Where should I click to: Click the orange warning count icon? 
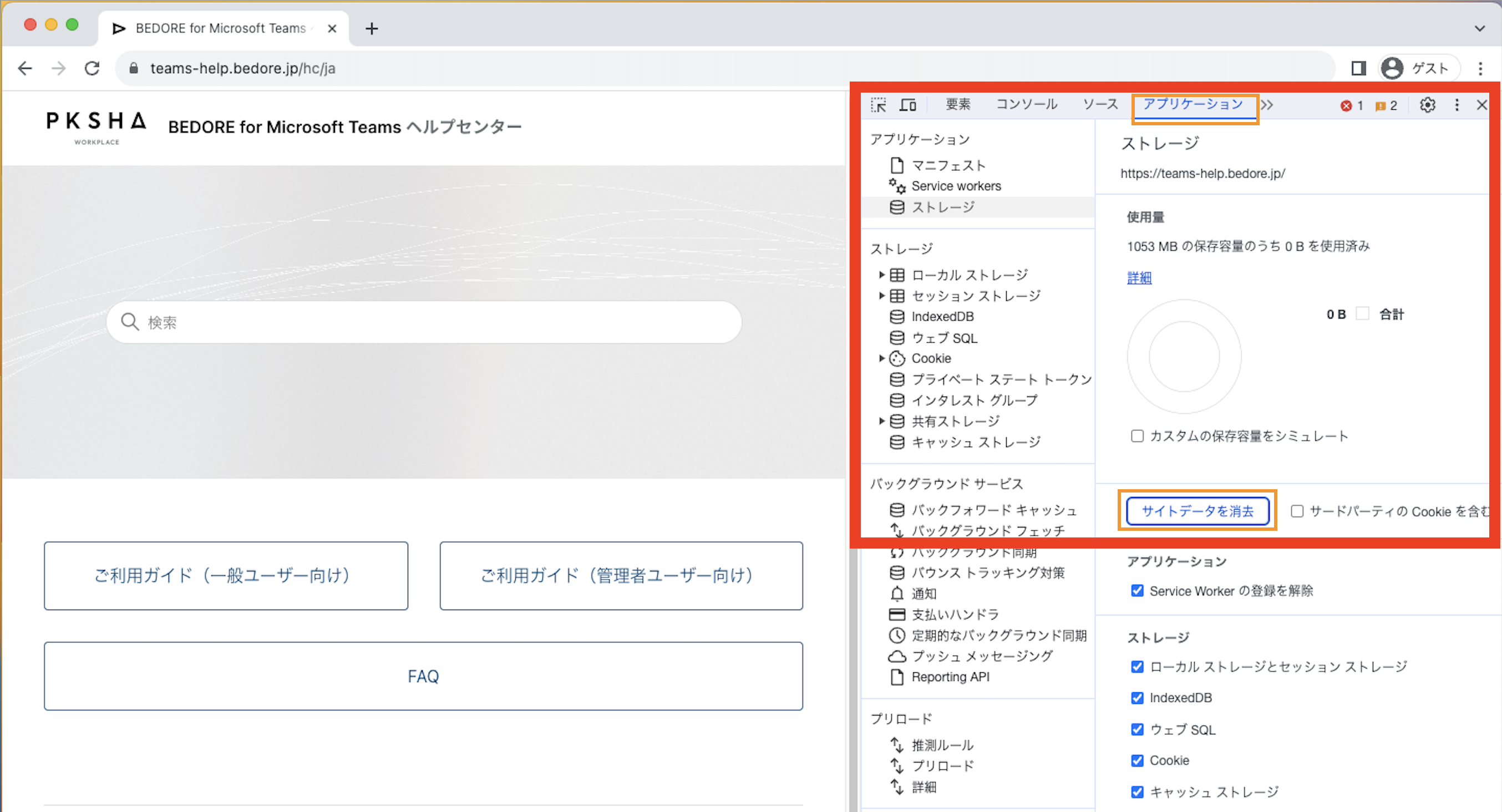pyautogui.click(x=1380, y=105)
